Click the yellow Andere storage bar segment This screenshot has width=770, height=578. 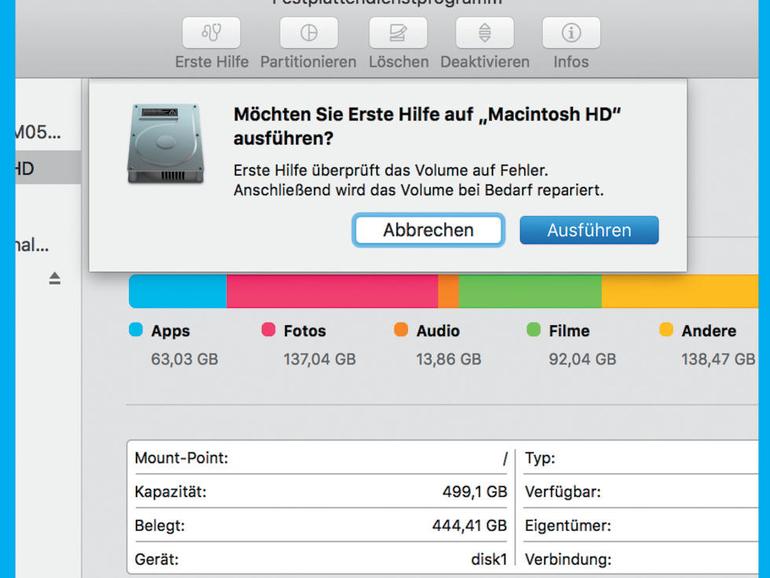point(680,291)
